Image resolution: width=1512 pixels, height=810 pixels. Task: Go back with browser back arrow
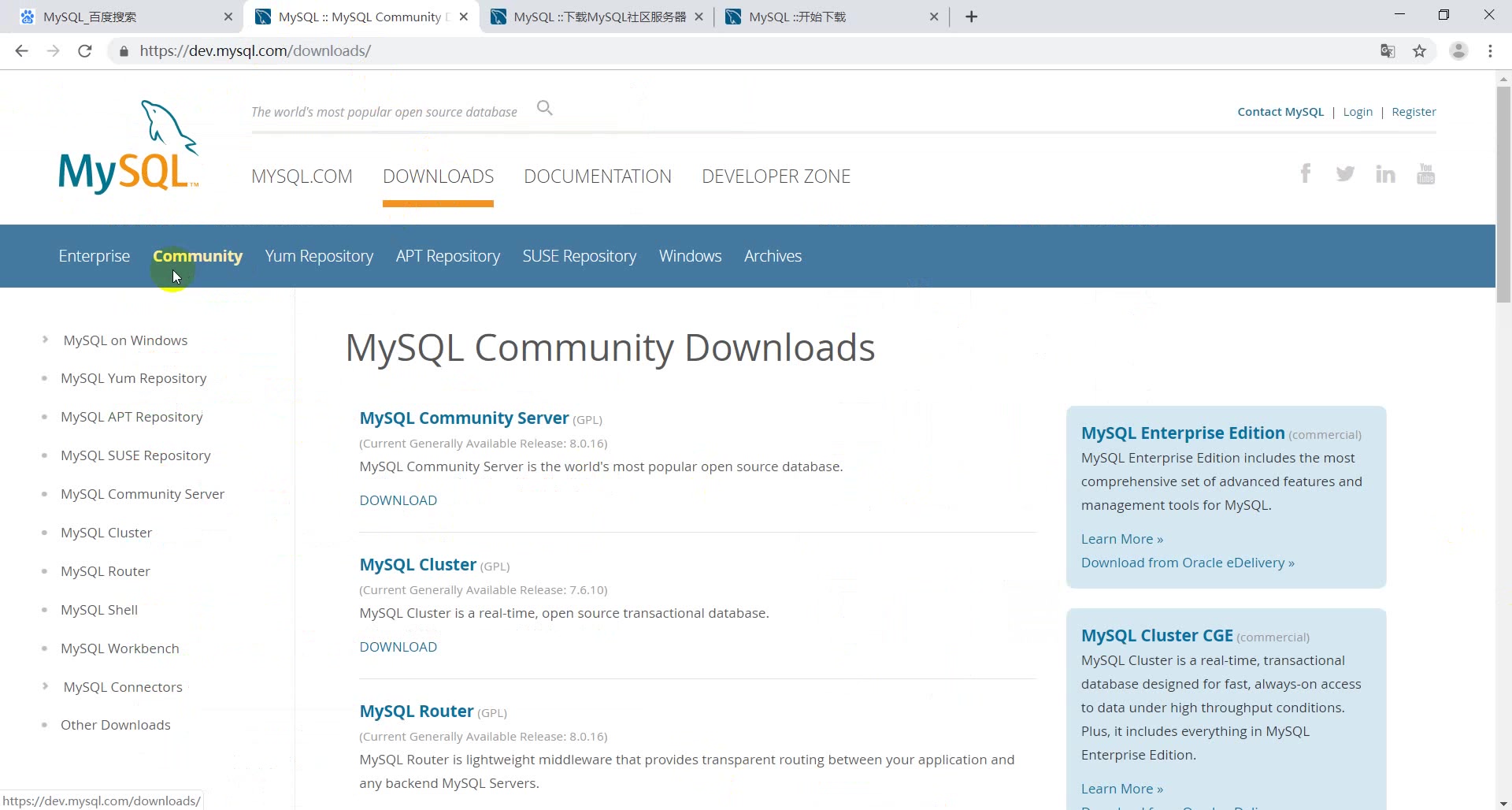(22, 50)
